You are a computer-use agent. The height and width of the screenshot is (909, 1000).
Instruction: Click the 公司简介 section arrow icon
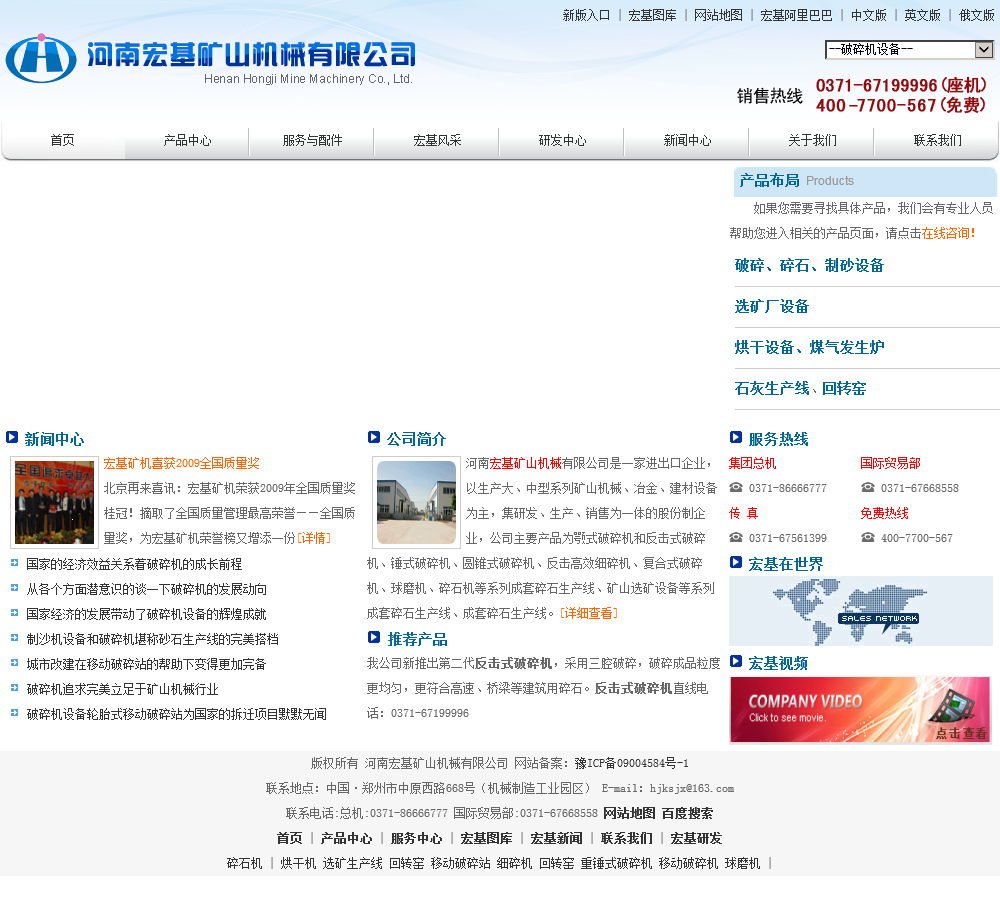tap(374, 437)
